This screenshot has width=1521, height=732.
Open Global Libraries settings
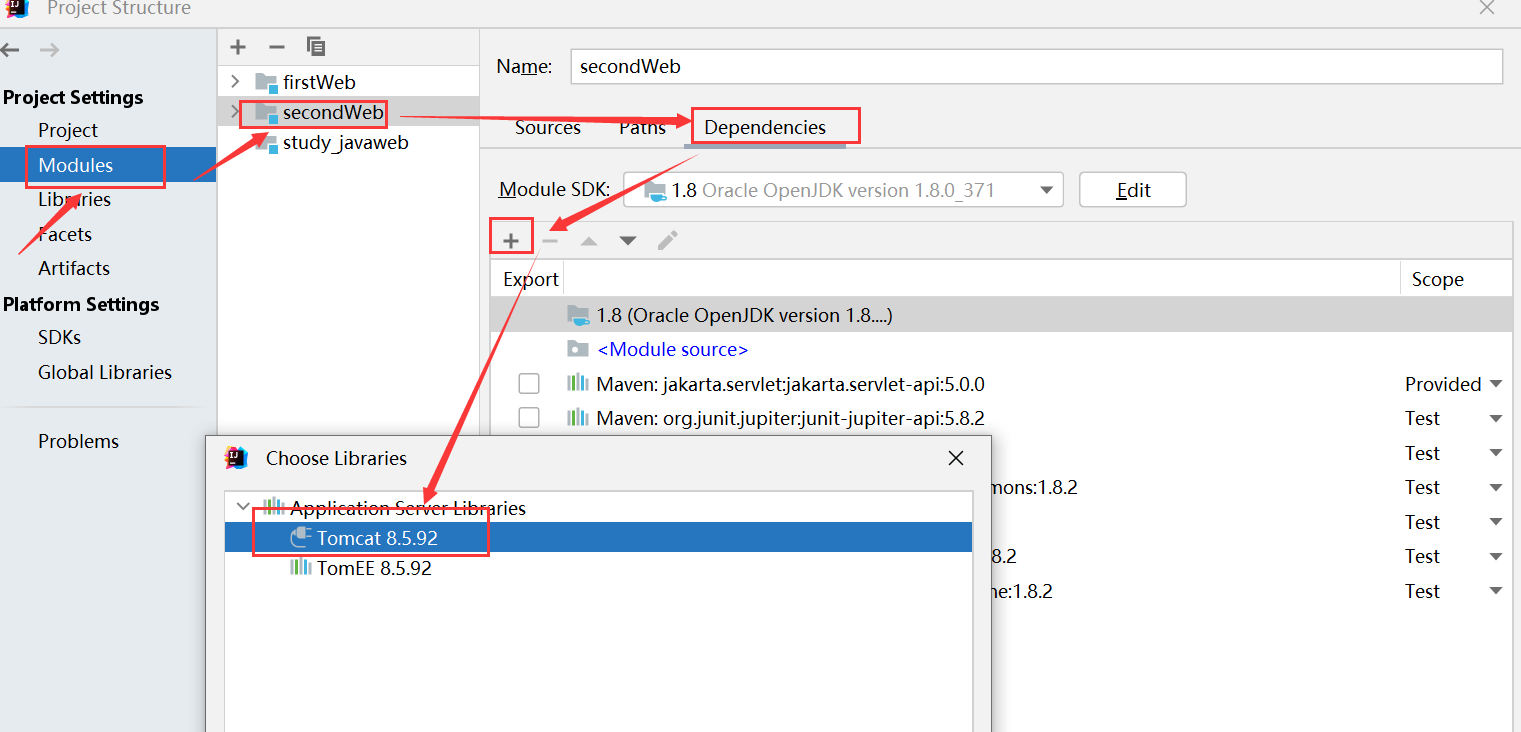pos(105,372)
